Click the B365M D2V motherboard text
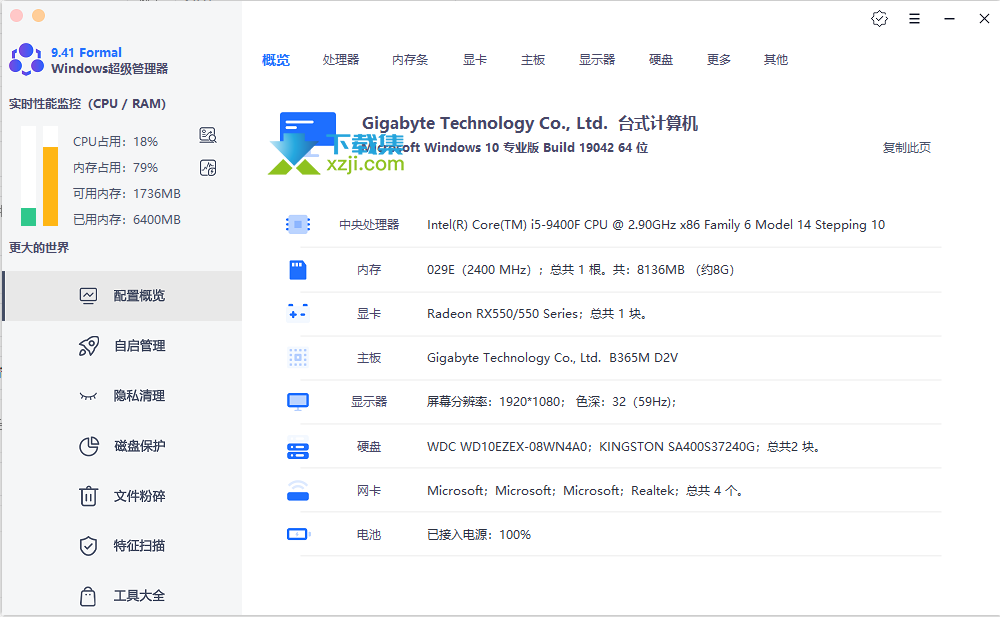This screenshot has height=617, width=1000. point(552,358)
